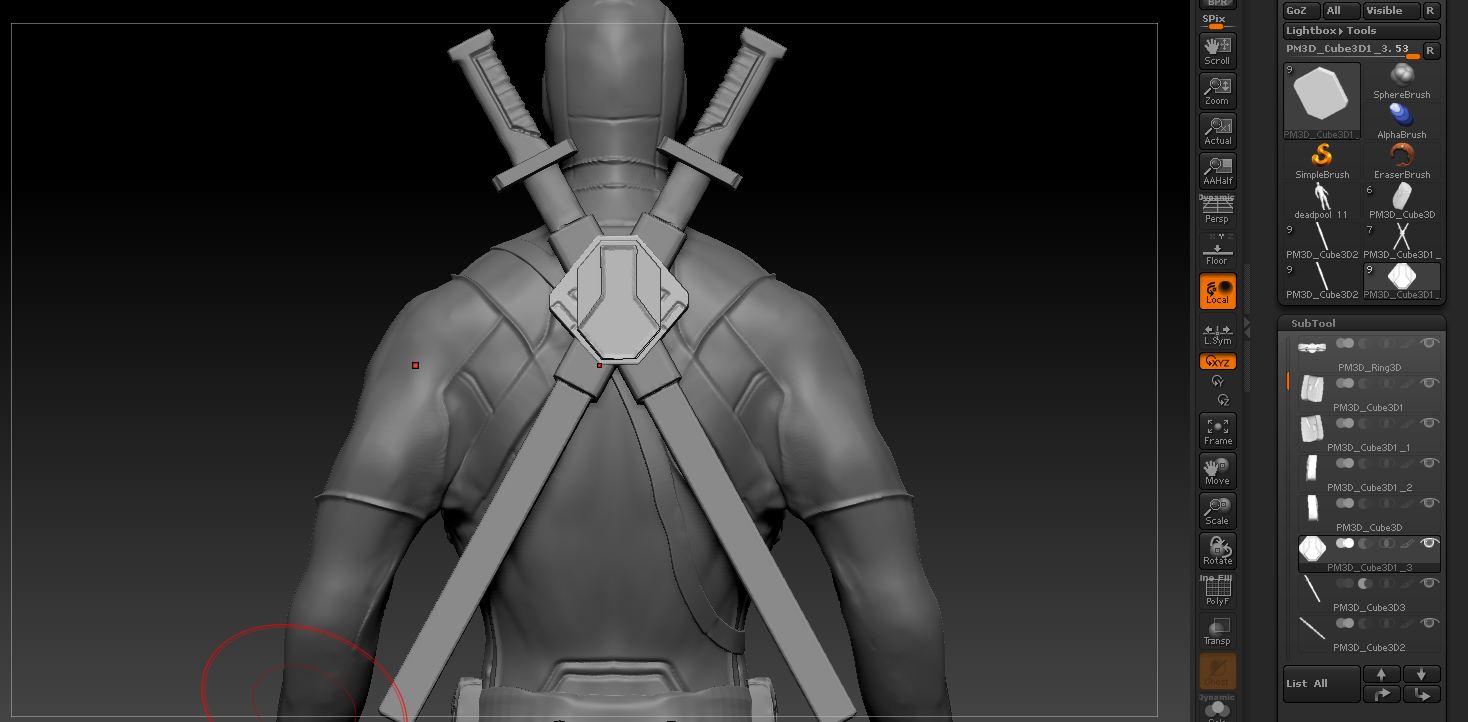This screenshot has width=1468, height=722.
Task: Open Lightbox Tools
Action: 1362,31
